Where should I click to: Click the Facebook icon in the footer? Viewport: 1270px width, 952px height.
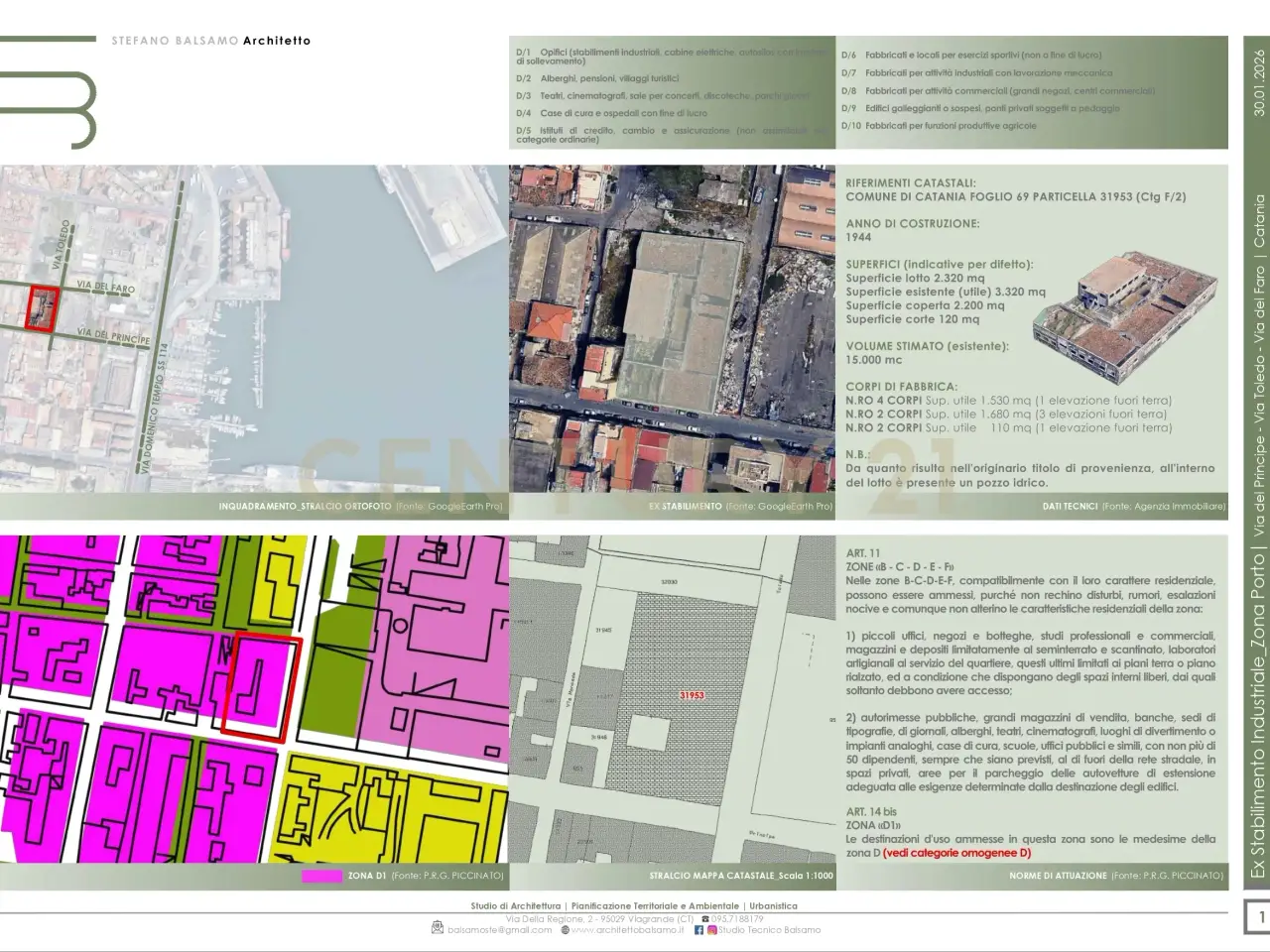[698, 930]
